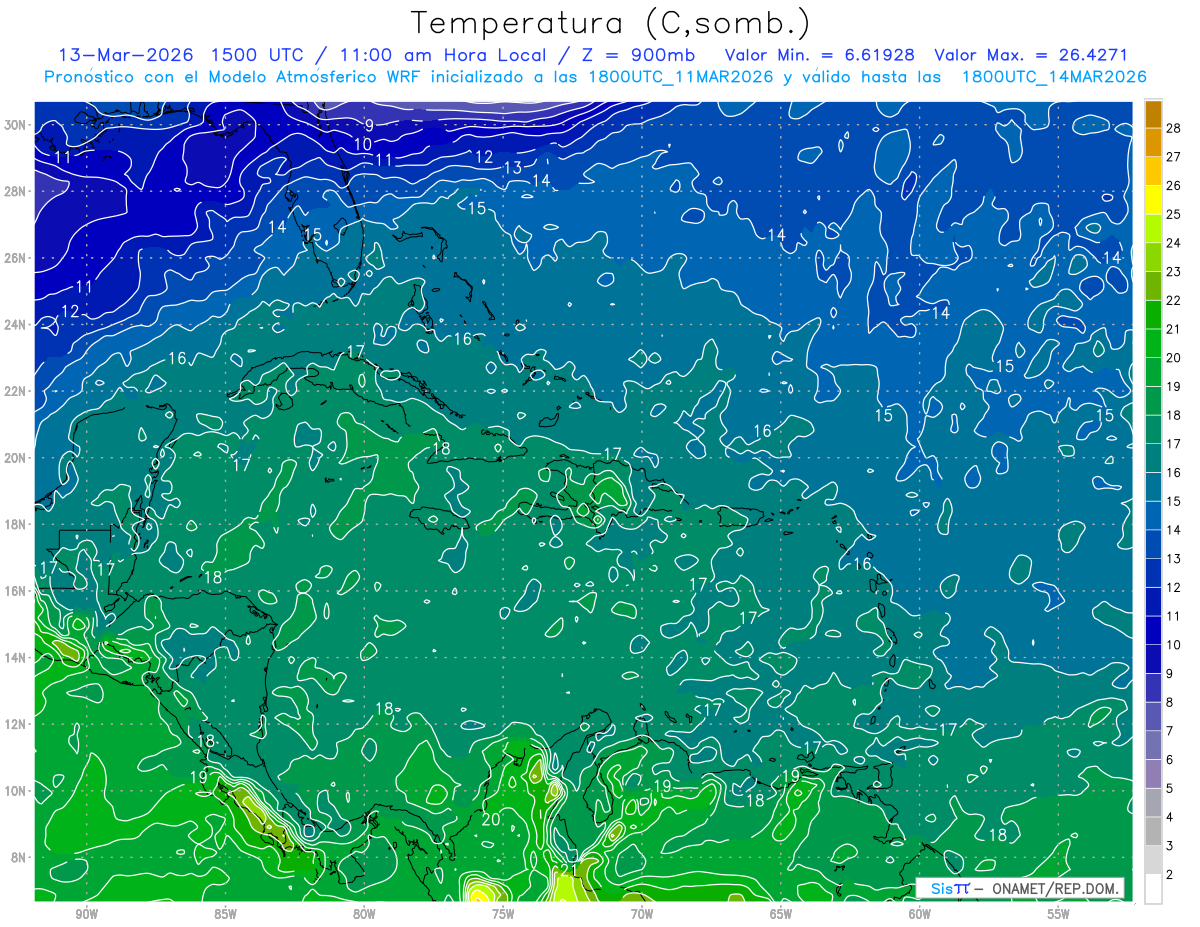Click the "20" contour label over Colombia
Viewport: 1200px width, 927px height.
[490, 819]
